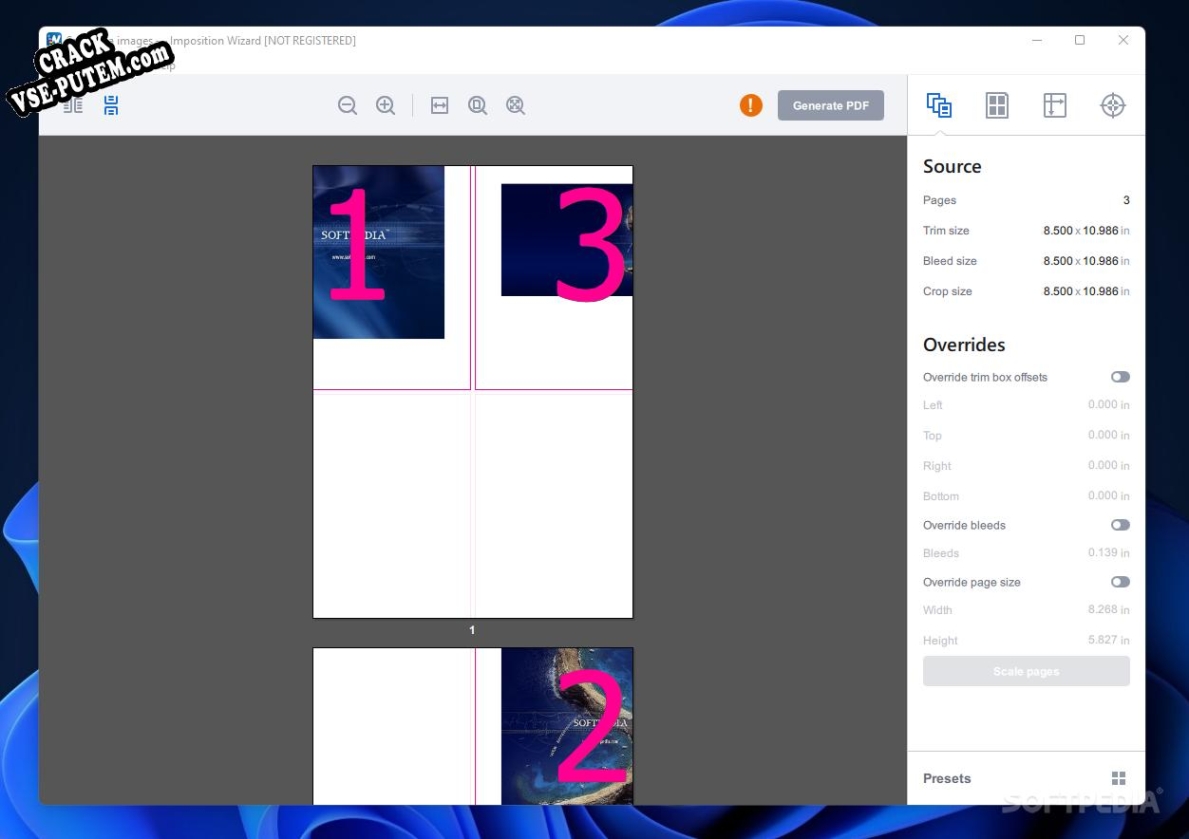
Task: Turn on the Override bleeds switch
Action: point(1119,525)
